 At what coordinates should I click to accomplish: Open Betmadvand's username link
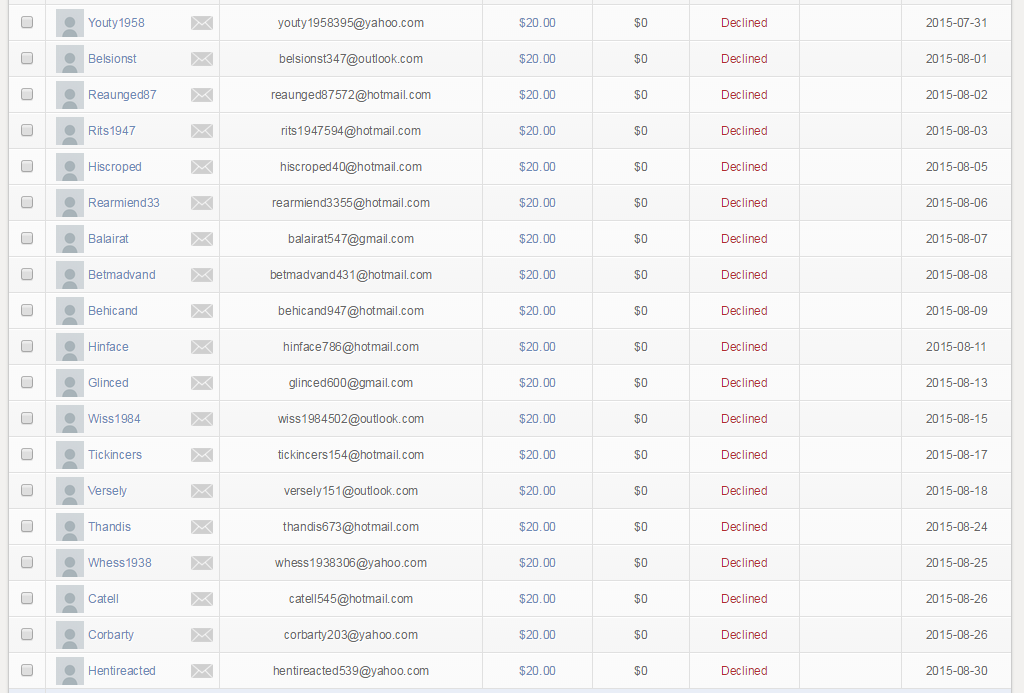(x=122, y=275)
